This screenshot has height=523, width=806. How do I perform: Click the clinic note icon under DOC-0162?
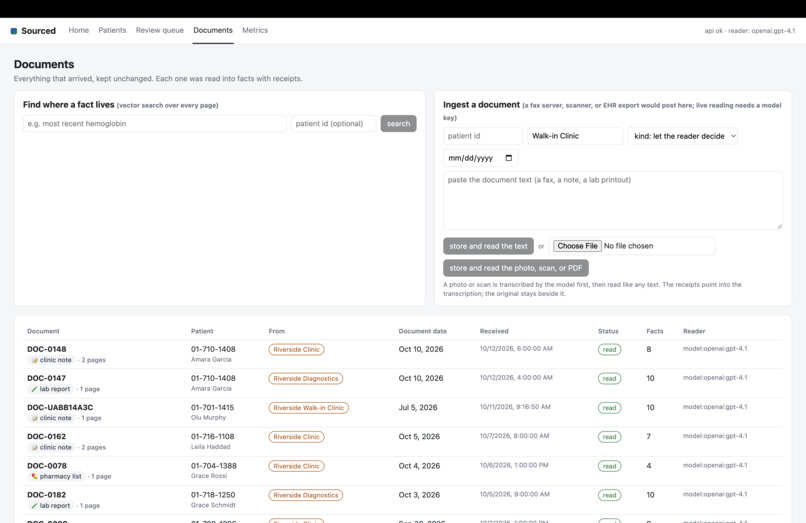coord(34,447)
